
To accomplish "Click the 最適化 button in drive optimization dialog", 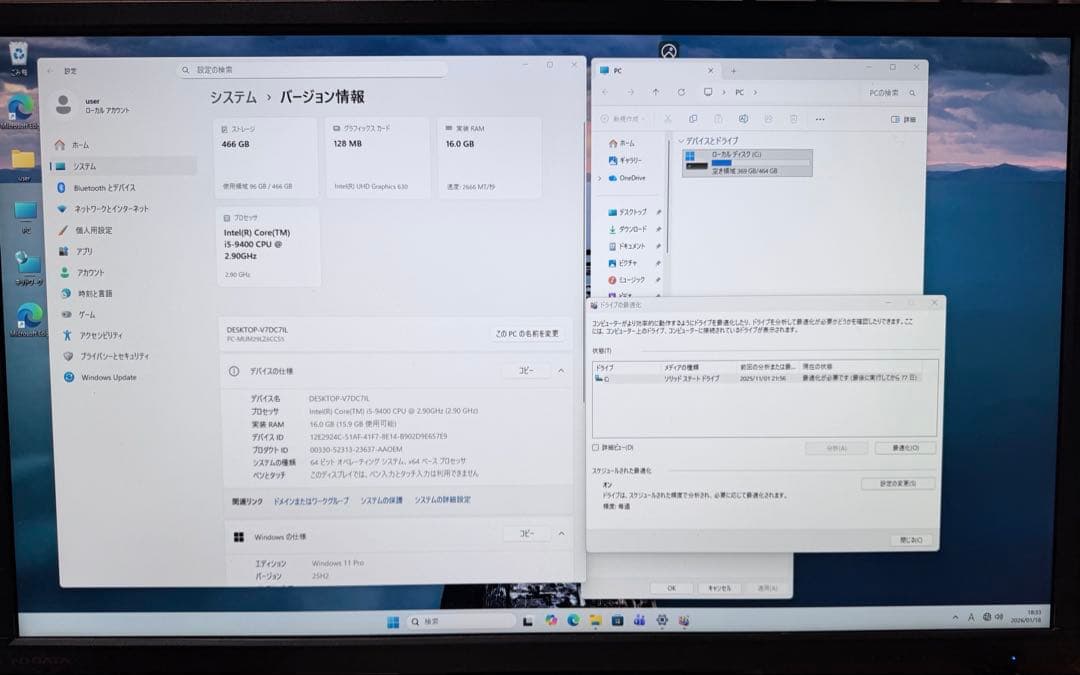I will click(903, 447).
